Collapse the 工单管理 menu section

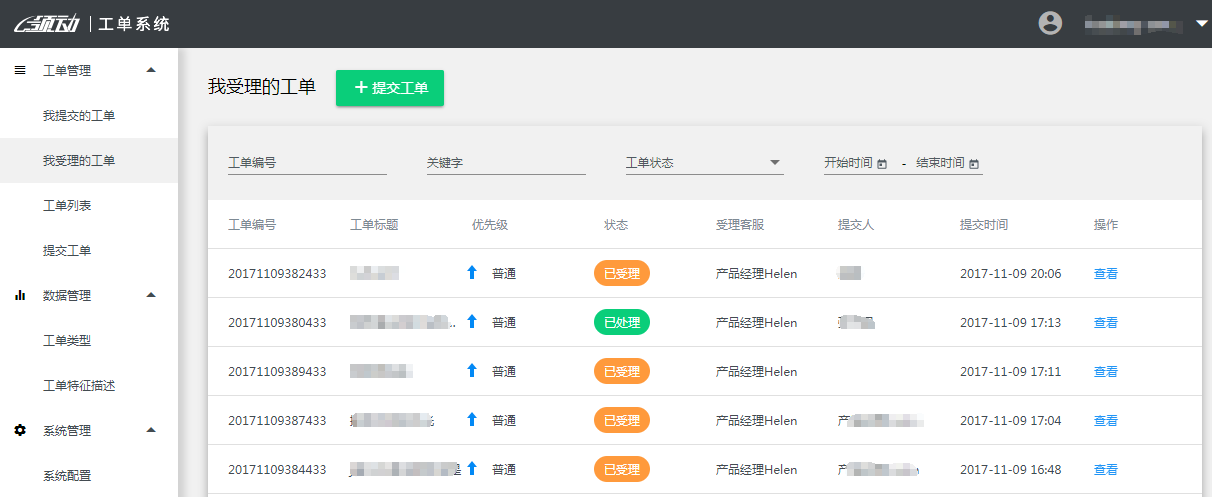[151, 70]
